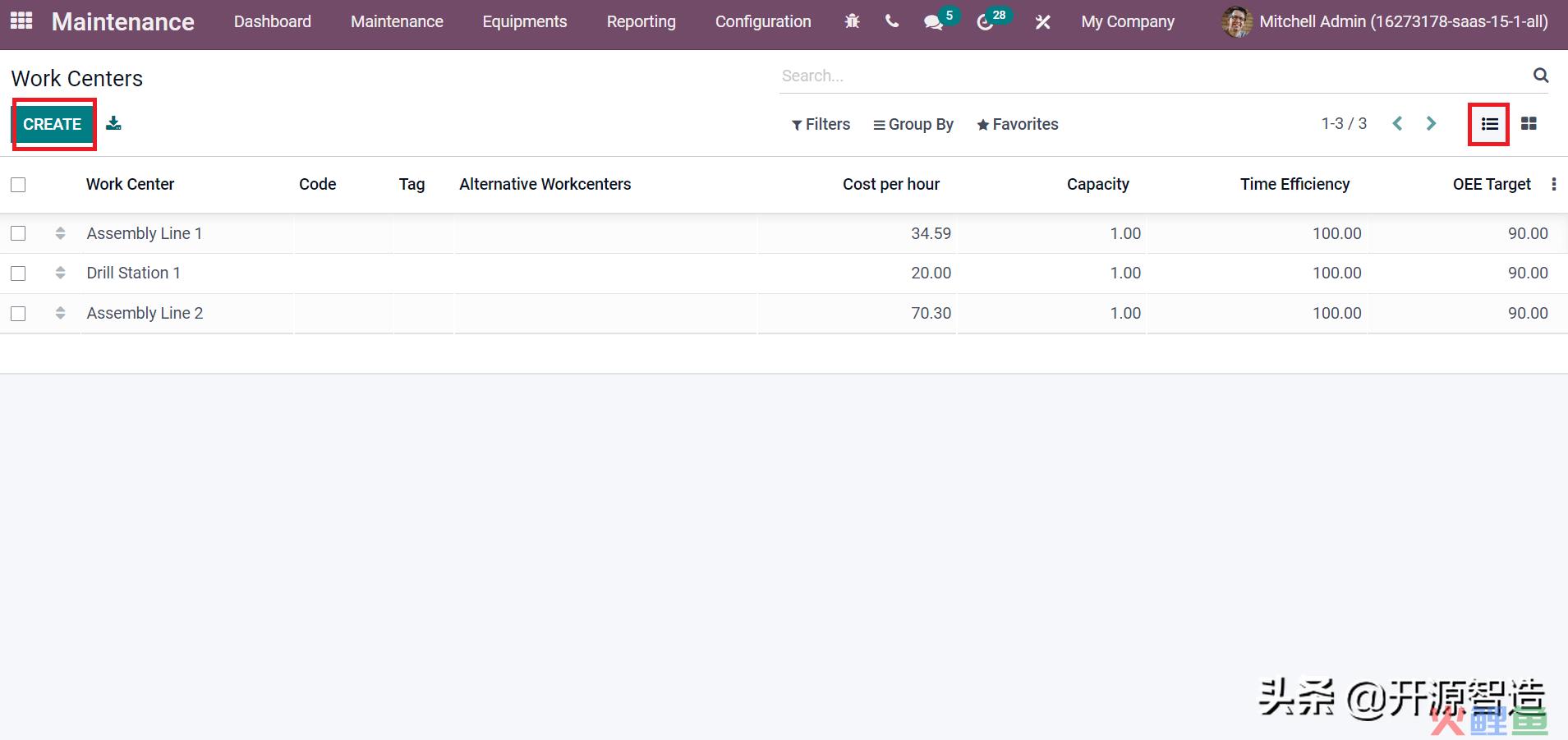This screenshot has width=1568, height=740.
Task: Sort by Capacity column header
Action: (1098, 184)
